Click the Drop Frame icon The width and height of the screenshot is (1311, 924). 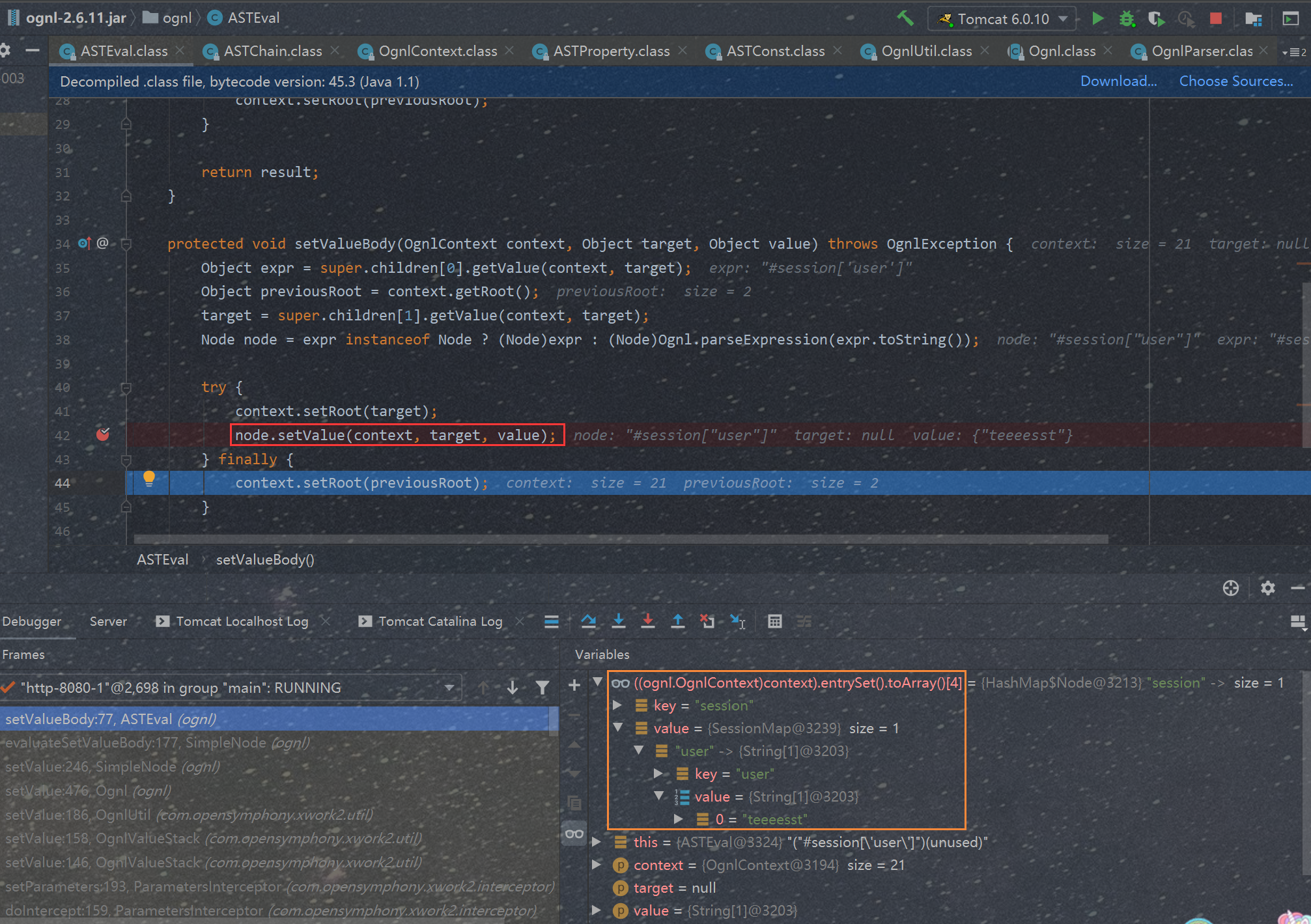click(707, 622)
